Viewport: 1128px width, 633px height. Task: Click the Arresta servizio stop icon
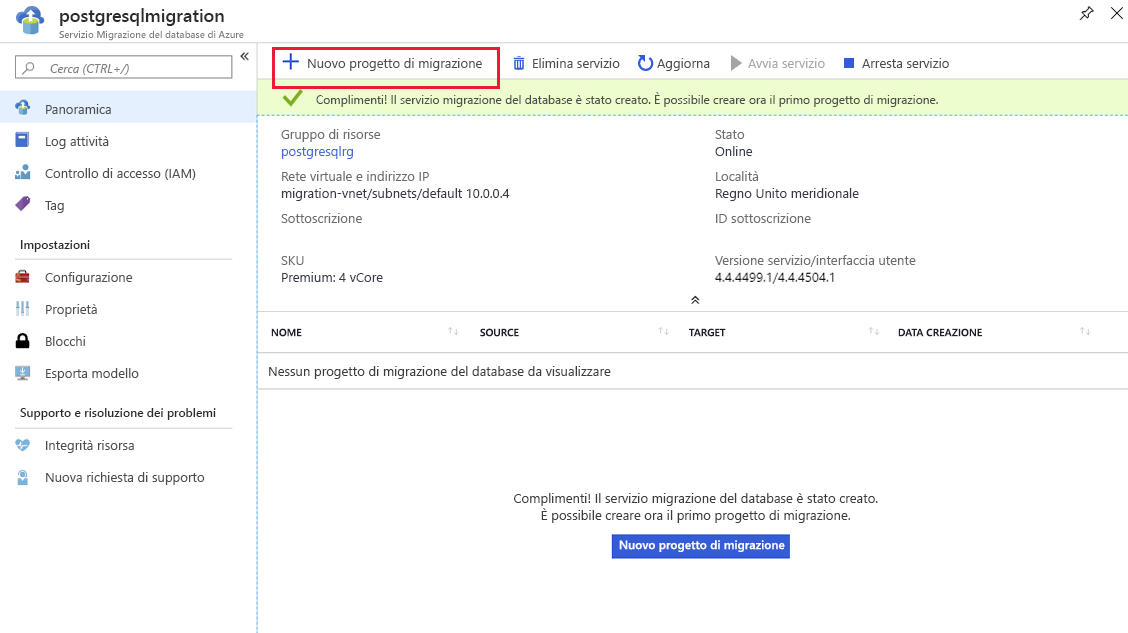[x=849, y=63]
